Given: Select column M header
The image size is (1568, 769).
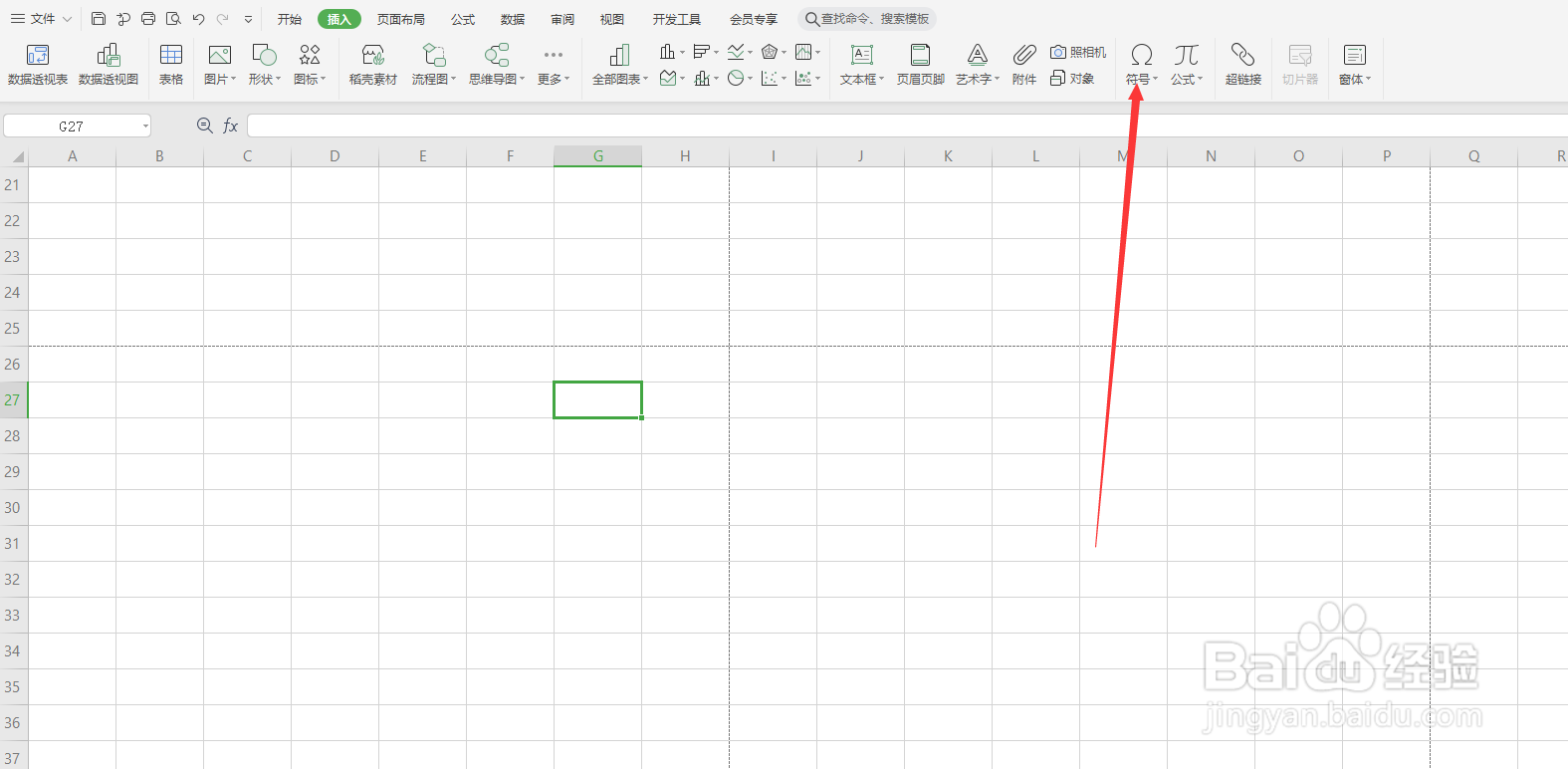Looking at the screenshot, I should [1123, 156].
